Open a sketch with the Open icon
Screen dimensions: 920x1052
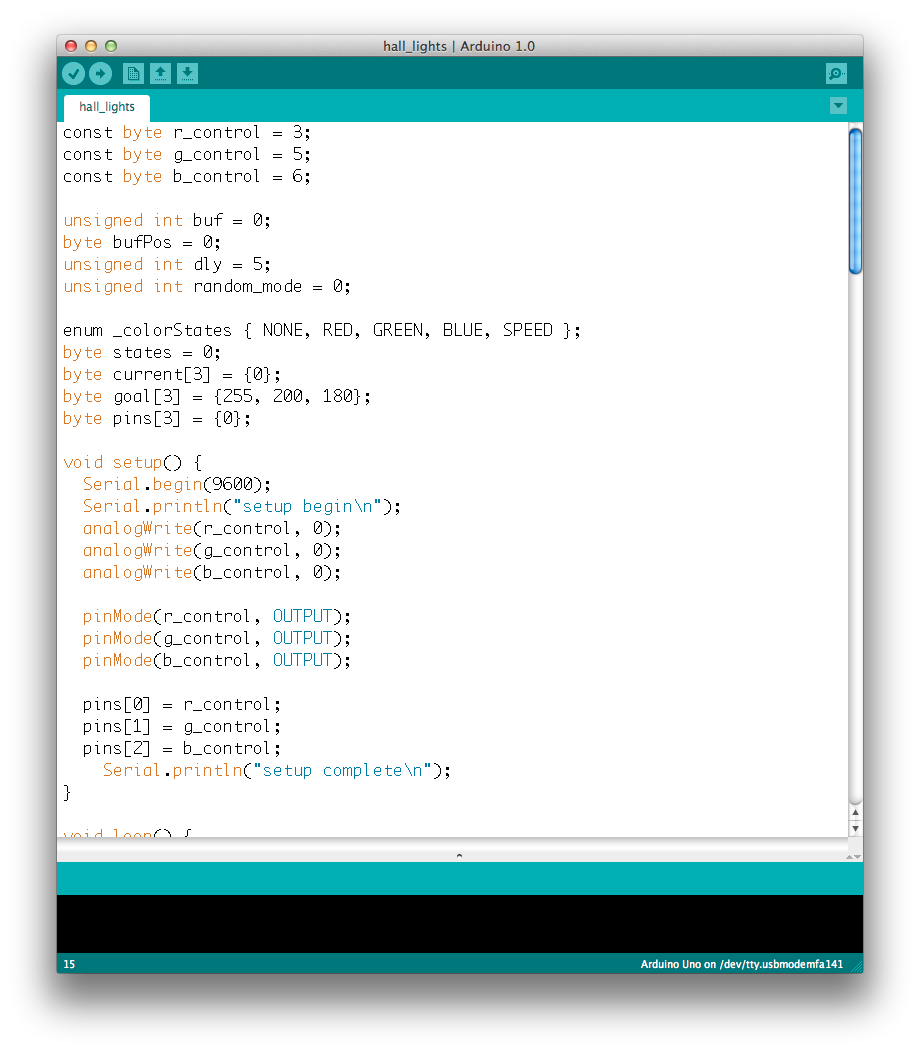click(160, 74)
